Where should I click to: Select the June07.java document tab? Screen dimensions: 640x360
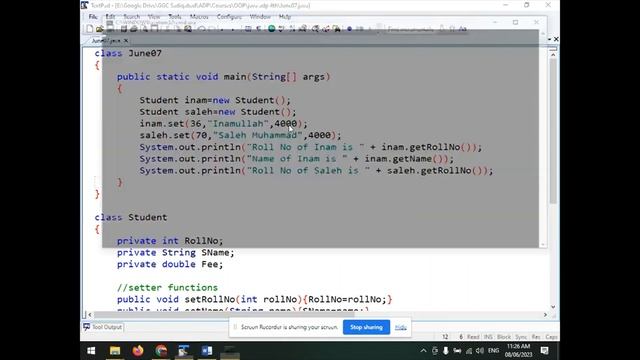point(106,40)
